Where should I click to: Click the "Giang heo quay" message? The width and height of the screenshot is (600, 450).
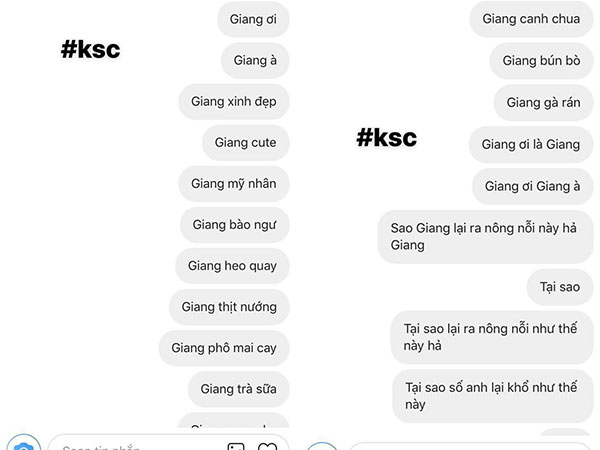point(232,266)
